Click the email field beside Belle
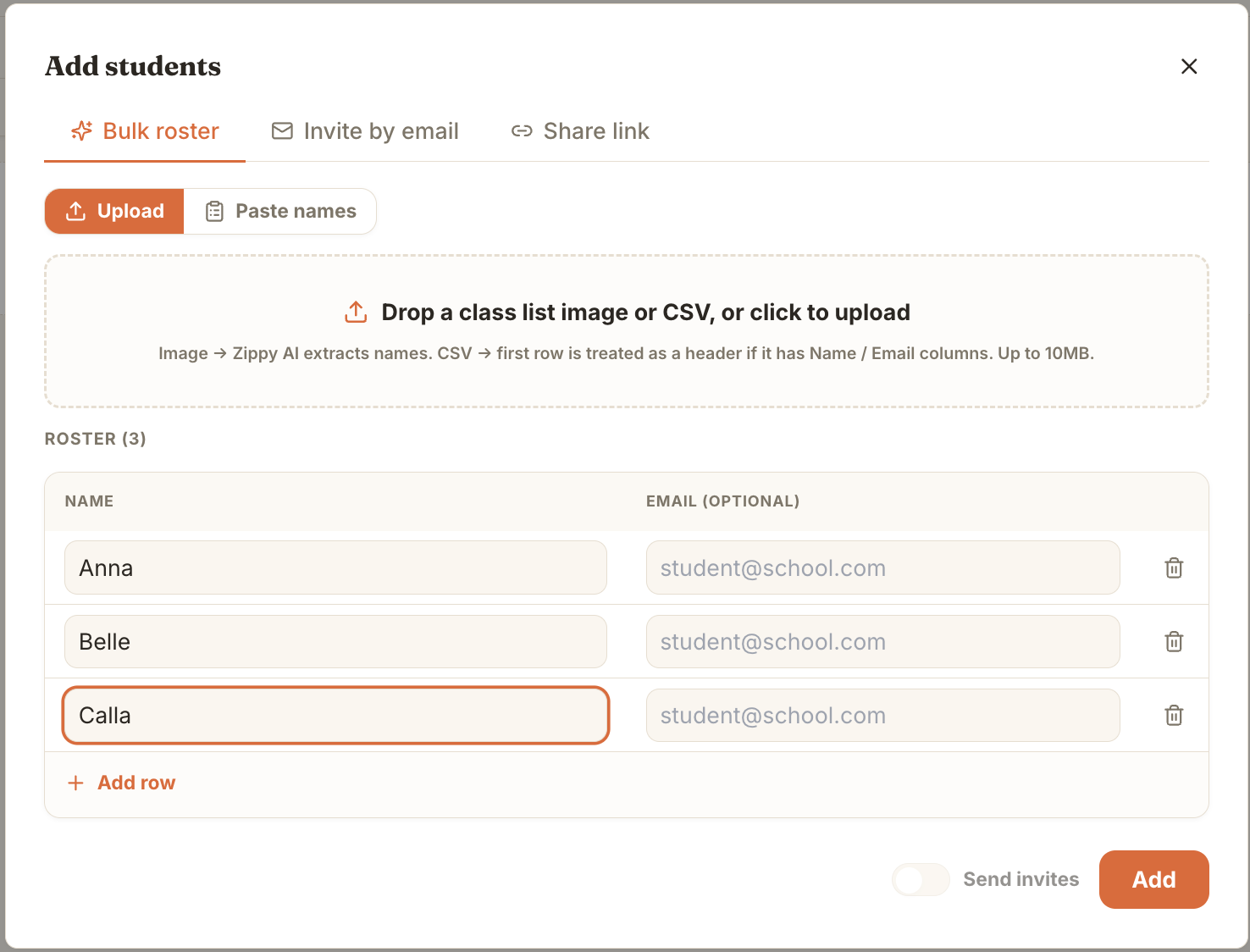This screenshot has height=952, width=1250. [x=882, y=641]
